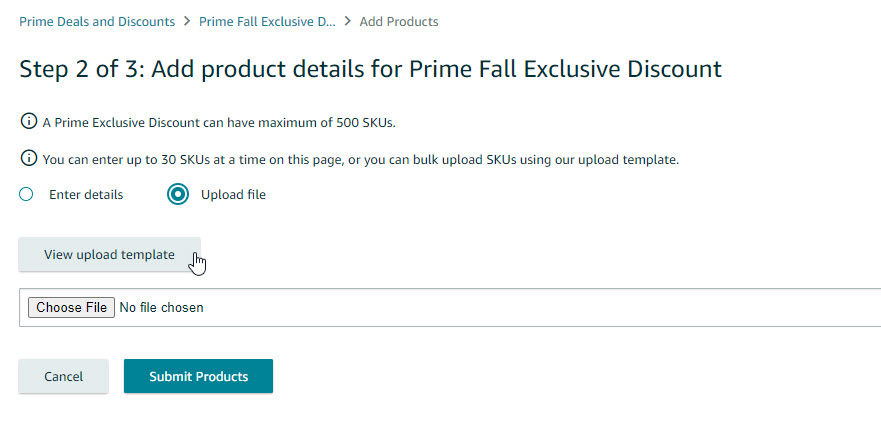Cancel adding products
The width and height of the screenshot is (881, 445).
tap(63, 376)
